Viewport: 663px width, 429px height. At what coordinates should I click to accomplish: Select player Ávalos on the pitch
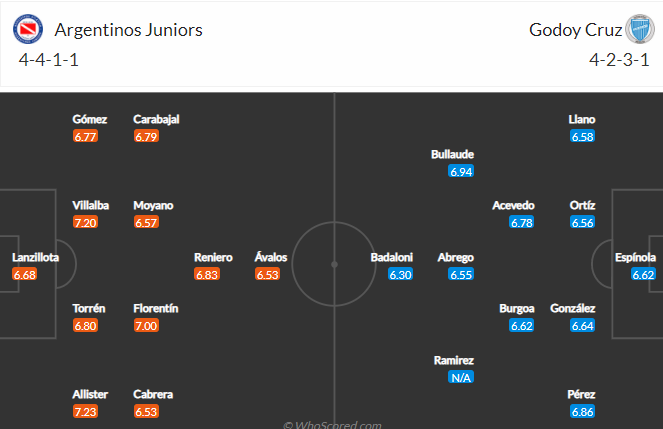click(272, 257)
